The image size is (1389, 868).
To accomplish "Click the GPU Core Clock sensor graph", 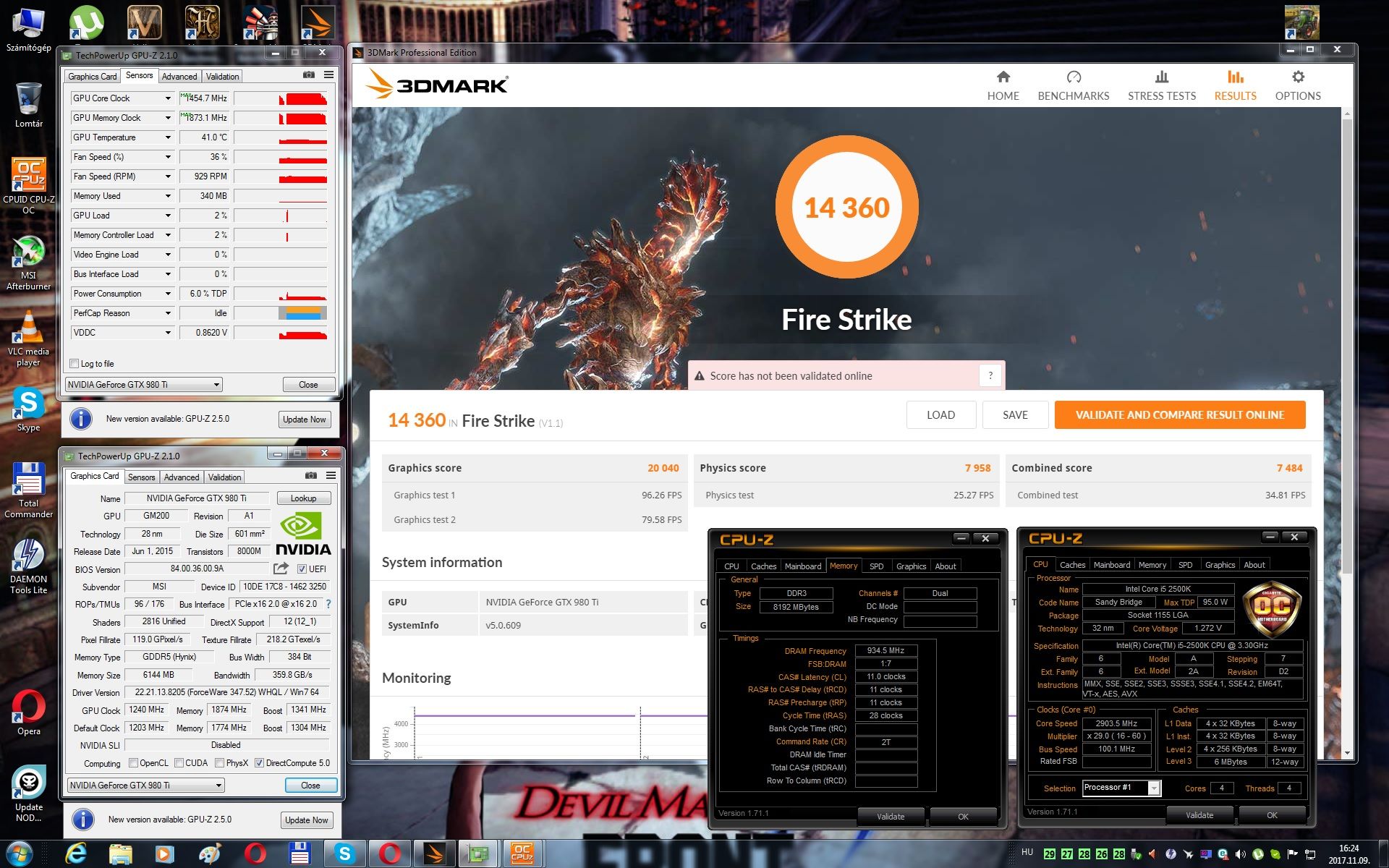I will [x=281, y=98].
